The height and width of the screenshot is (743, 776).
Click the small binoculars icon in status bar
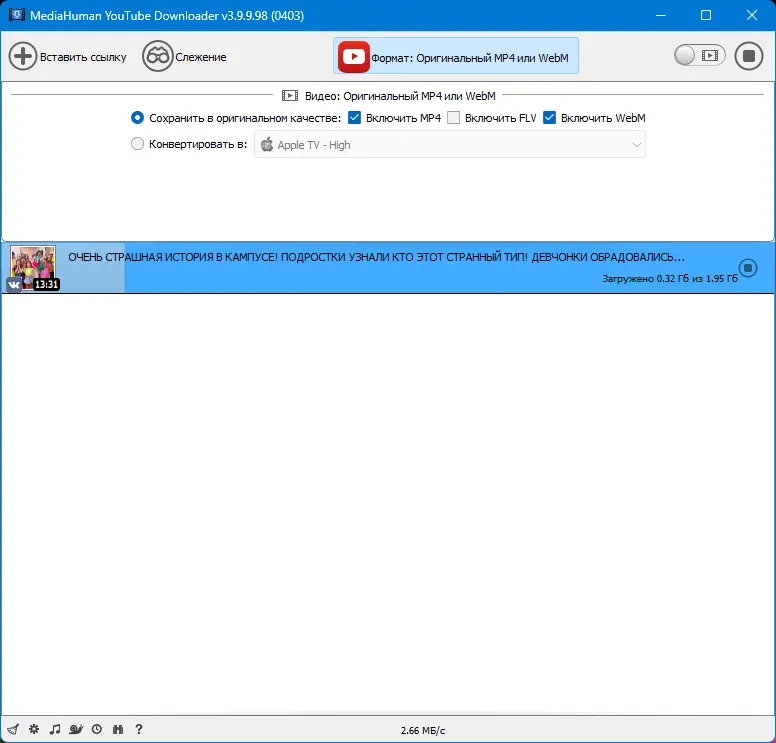[x=118, y=729]
